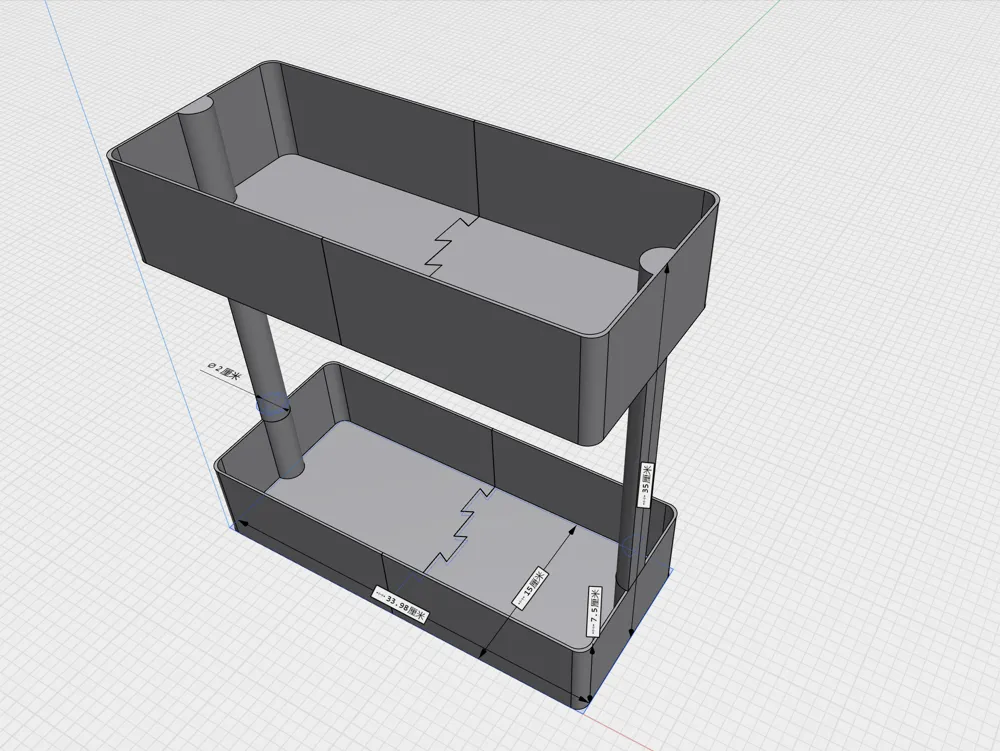Select the 33.98厘米 length dimension label
The height and width of the screenshot is (751, 1000).
(x=400, y=605)
